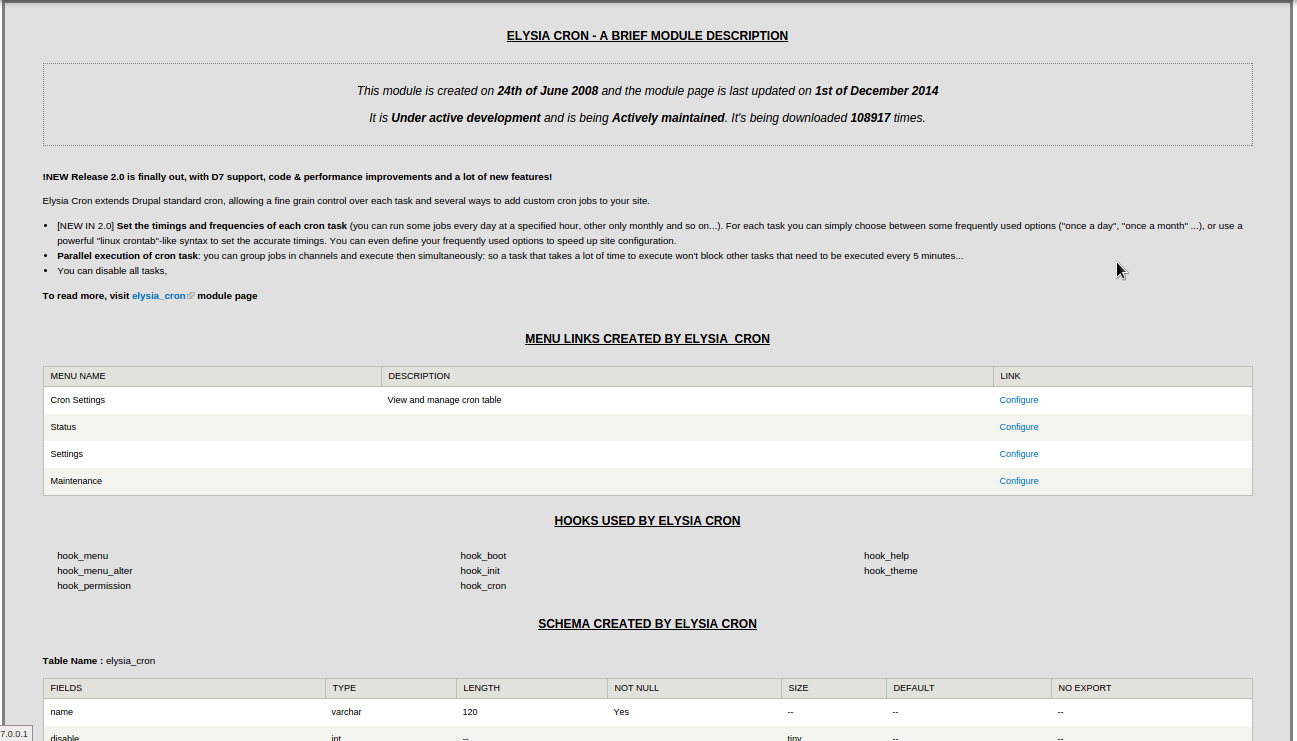Click the external link icon beside elysia_cron

point(191,296)
